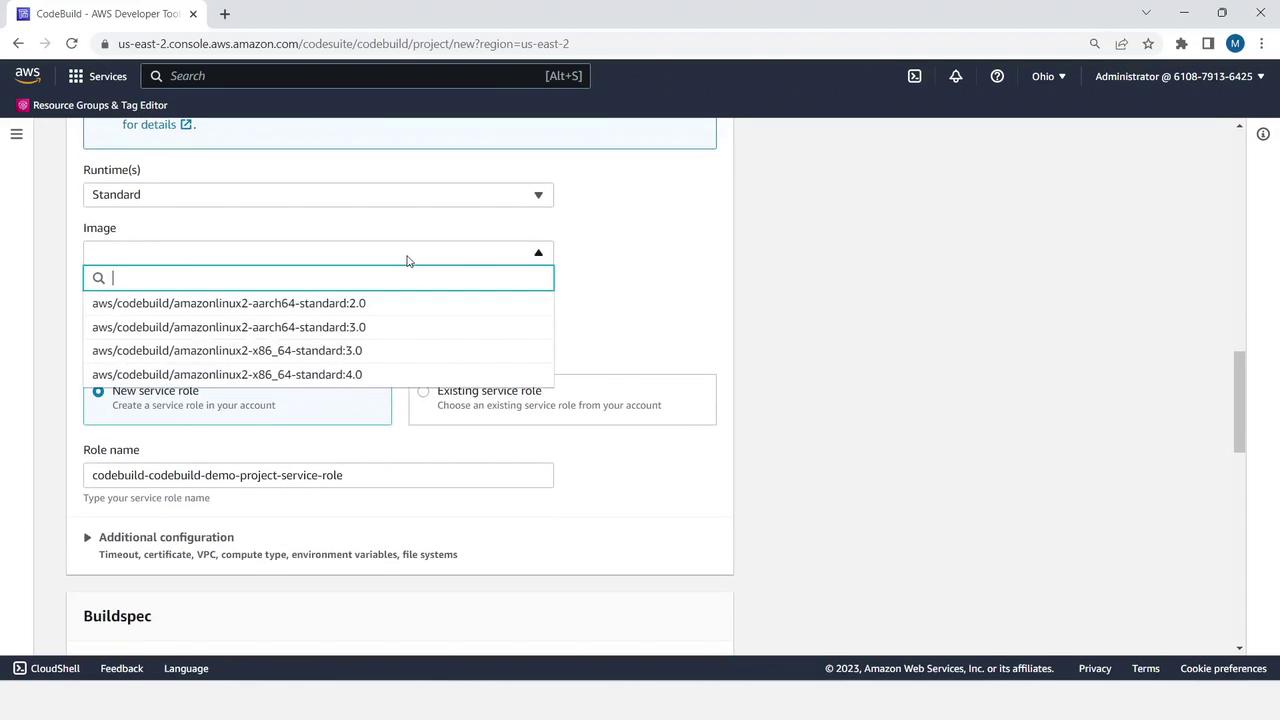Open the notifications bell

956,76
